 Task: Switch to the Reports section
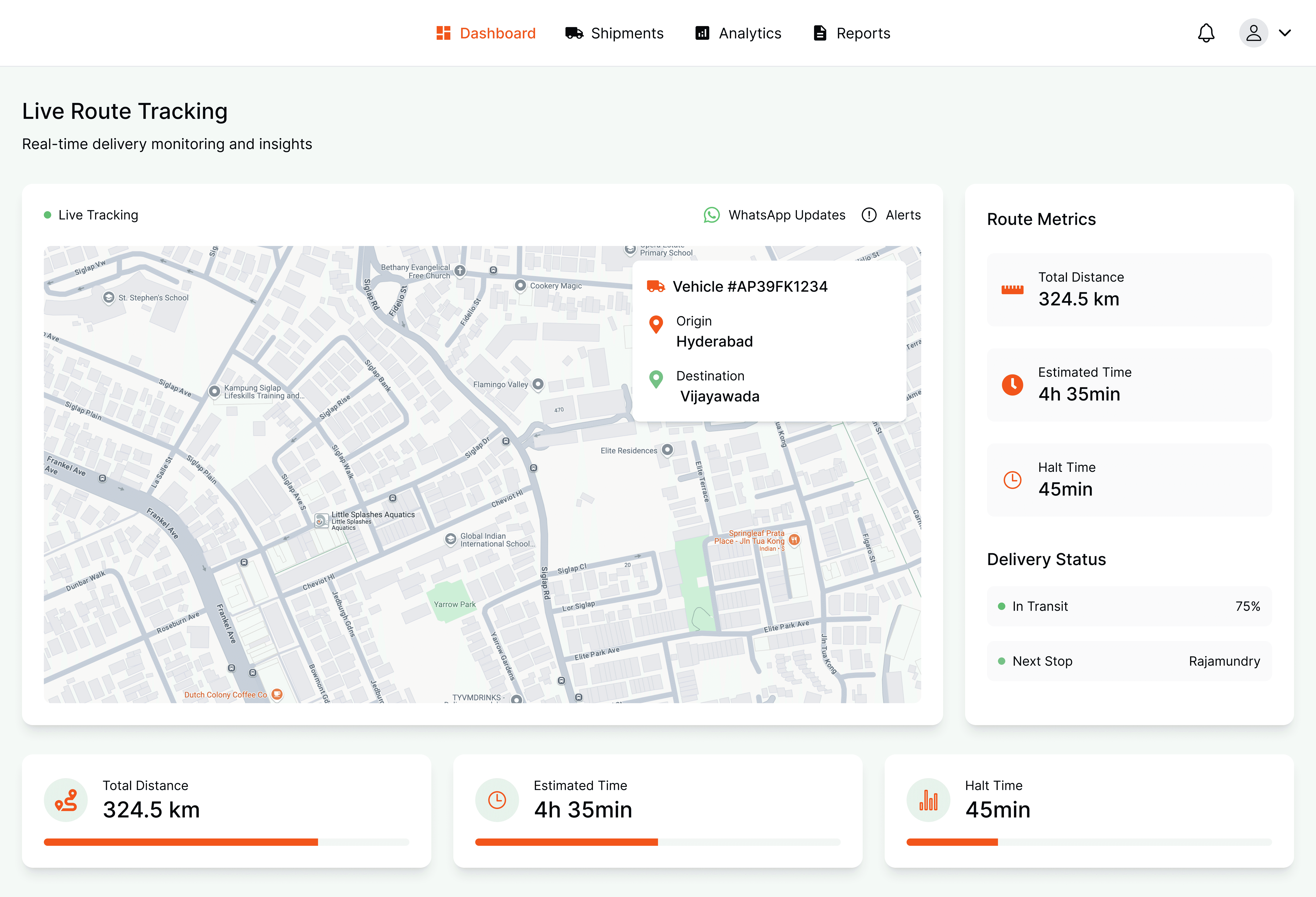click(x=852, y=33)
